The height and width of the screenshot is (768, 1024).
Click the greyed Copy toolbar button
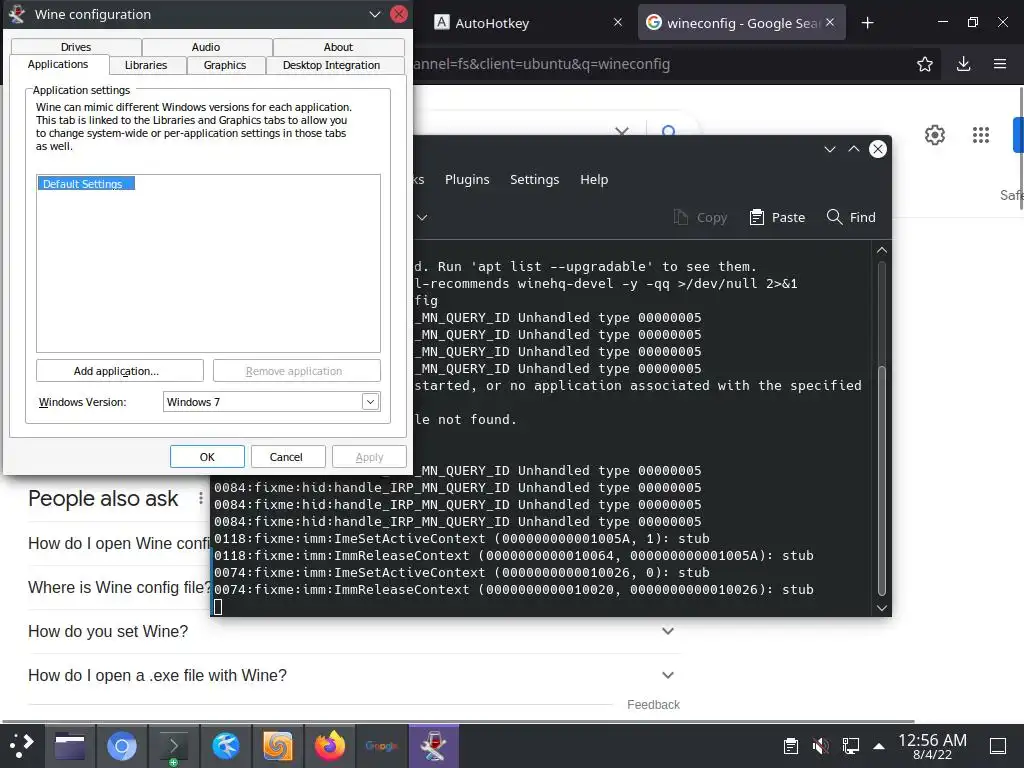click(700, 217)
